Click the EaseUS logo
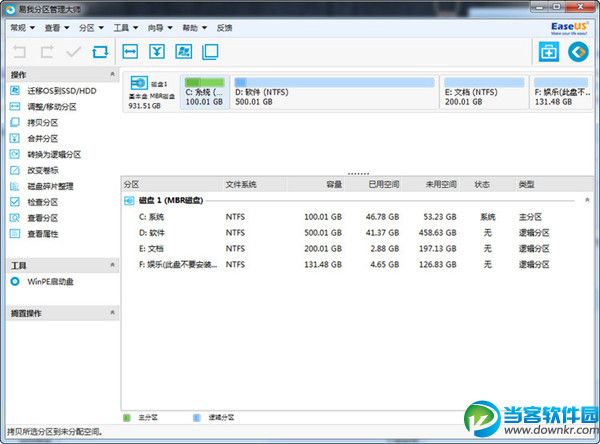Screen dimensions: 600x444 coord(569,28)
